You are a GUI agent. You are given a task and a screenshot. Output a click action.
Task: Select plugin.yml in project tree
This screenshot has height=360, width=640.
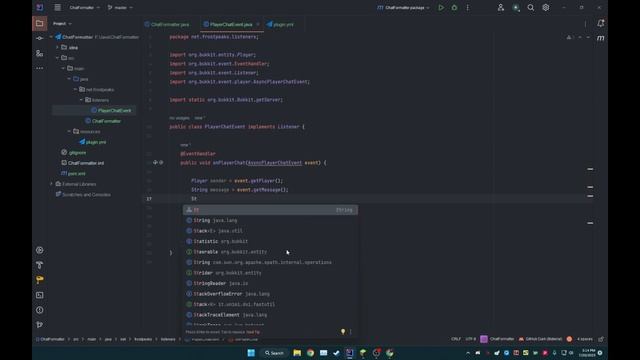point(93,142)
